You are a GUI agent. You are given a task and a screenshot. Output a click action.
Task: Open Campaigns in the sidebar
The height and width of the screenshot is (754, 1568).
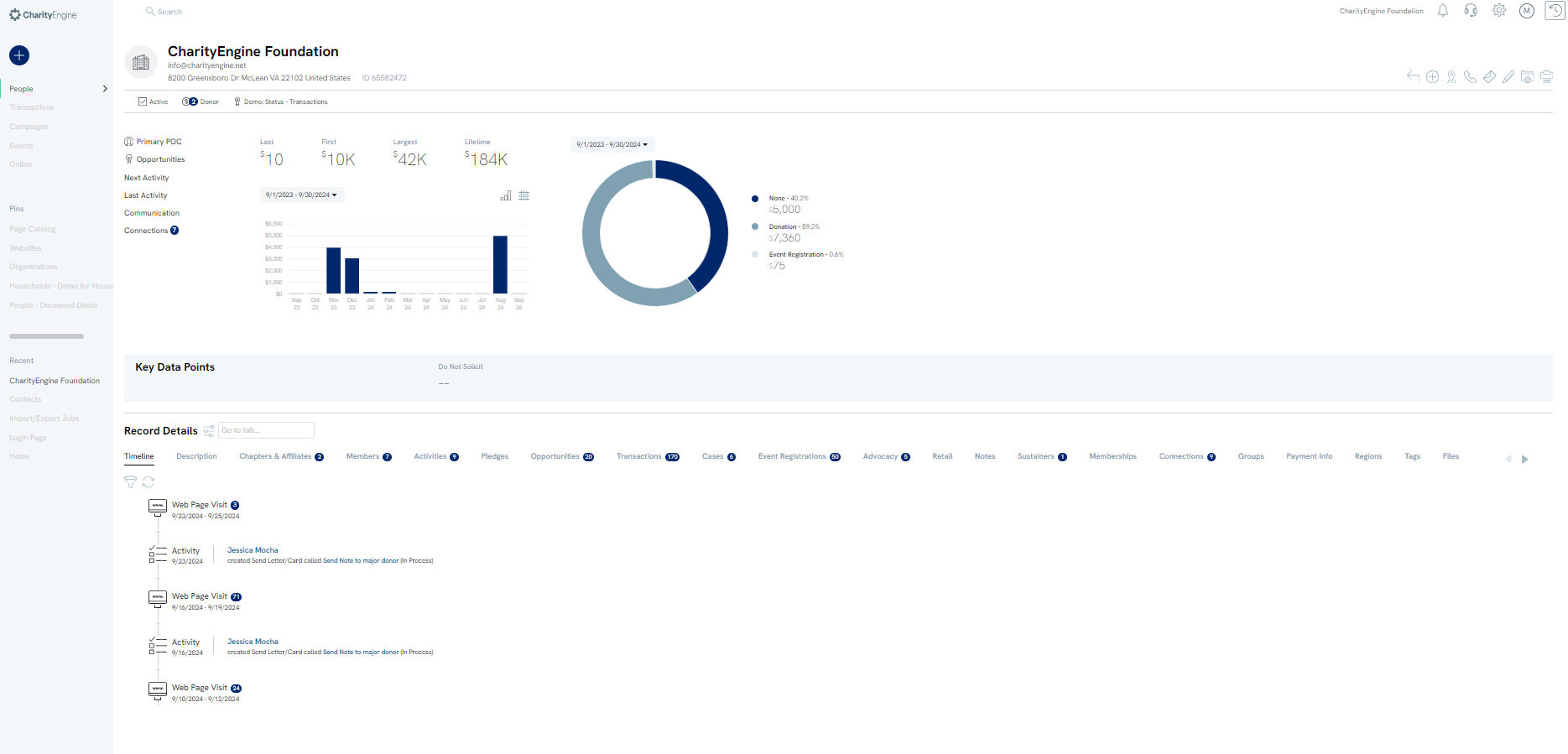click(x=29, y=127)
